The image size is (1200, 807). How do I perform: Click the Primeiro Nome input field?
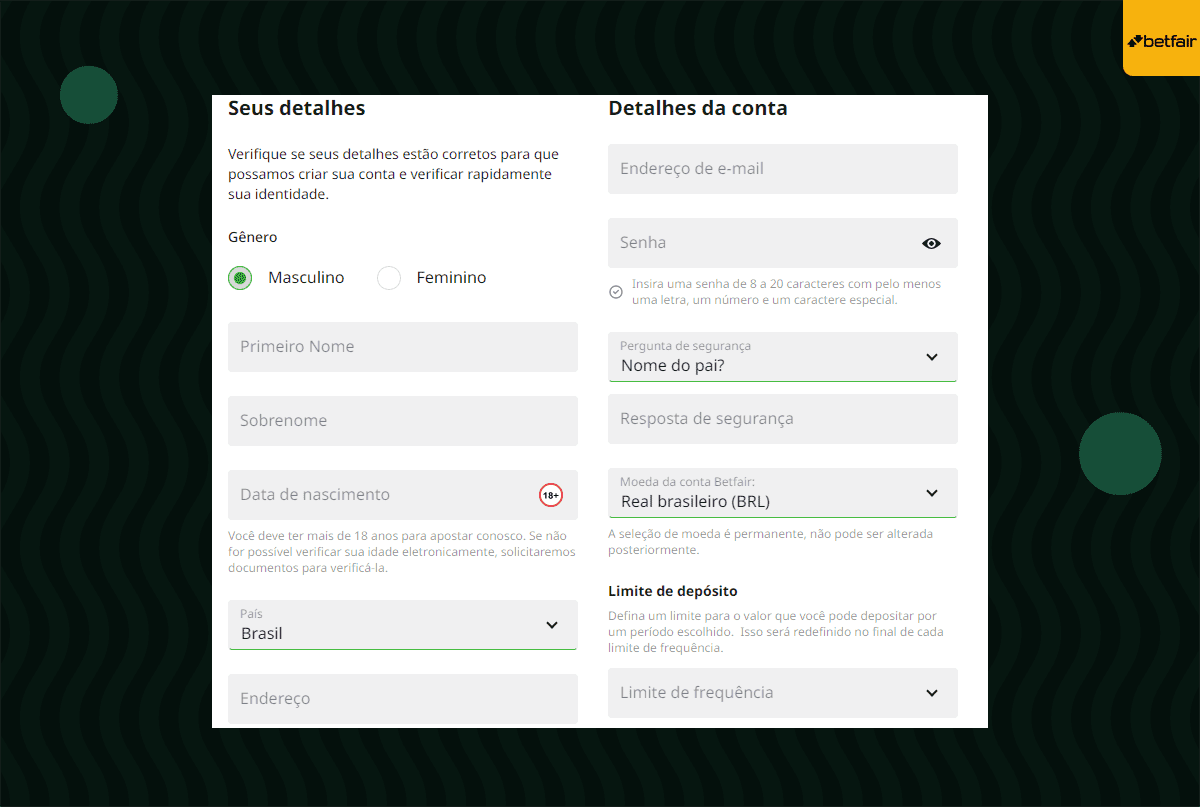click(x=403, y=347)
